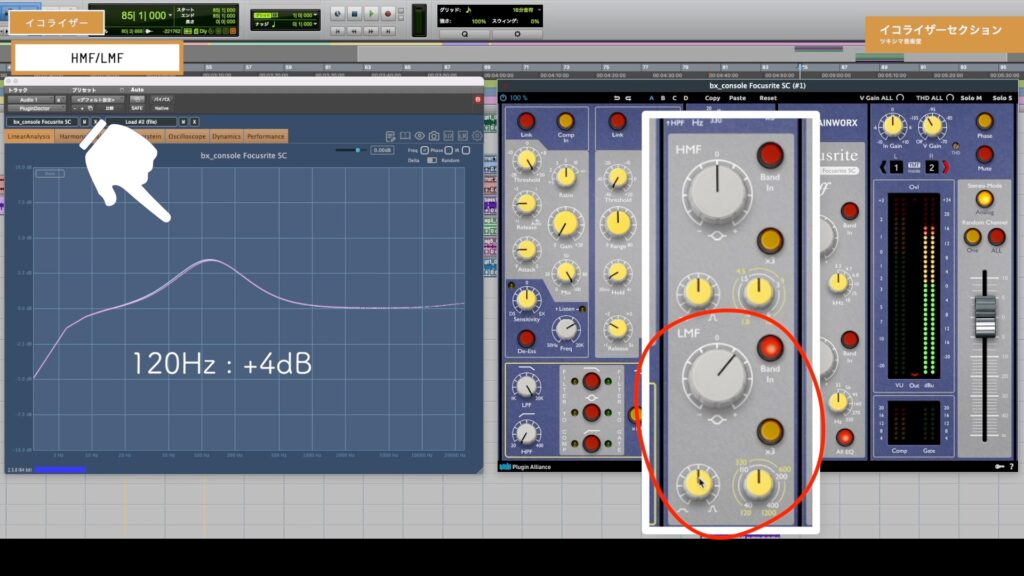The width and height of the screenshot is (1024, 576).
Task: Click the red target button in plug-in header
Action: pyautogui.click(x=477, y=99)
